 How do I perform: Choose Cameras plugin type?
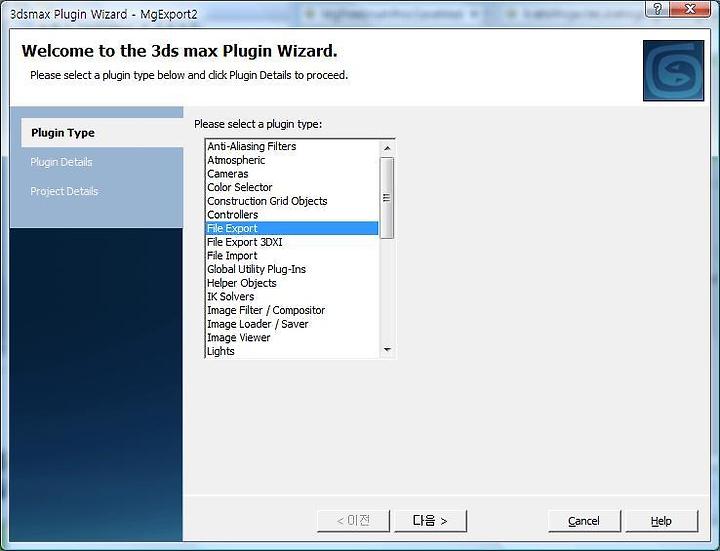292,174
